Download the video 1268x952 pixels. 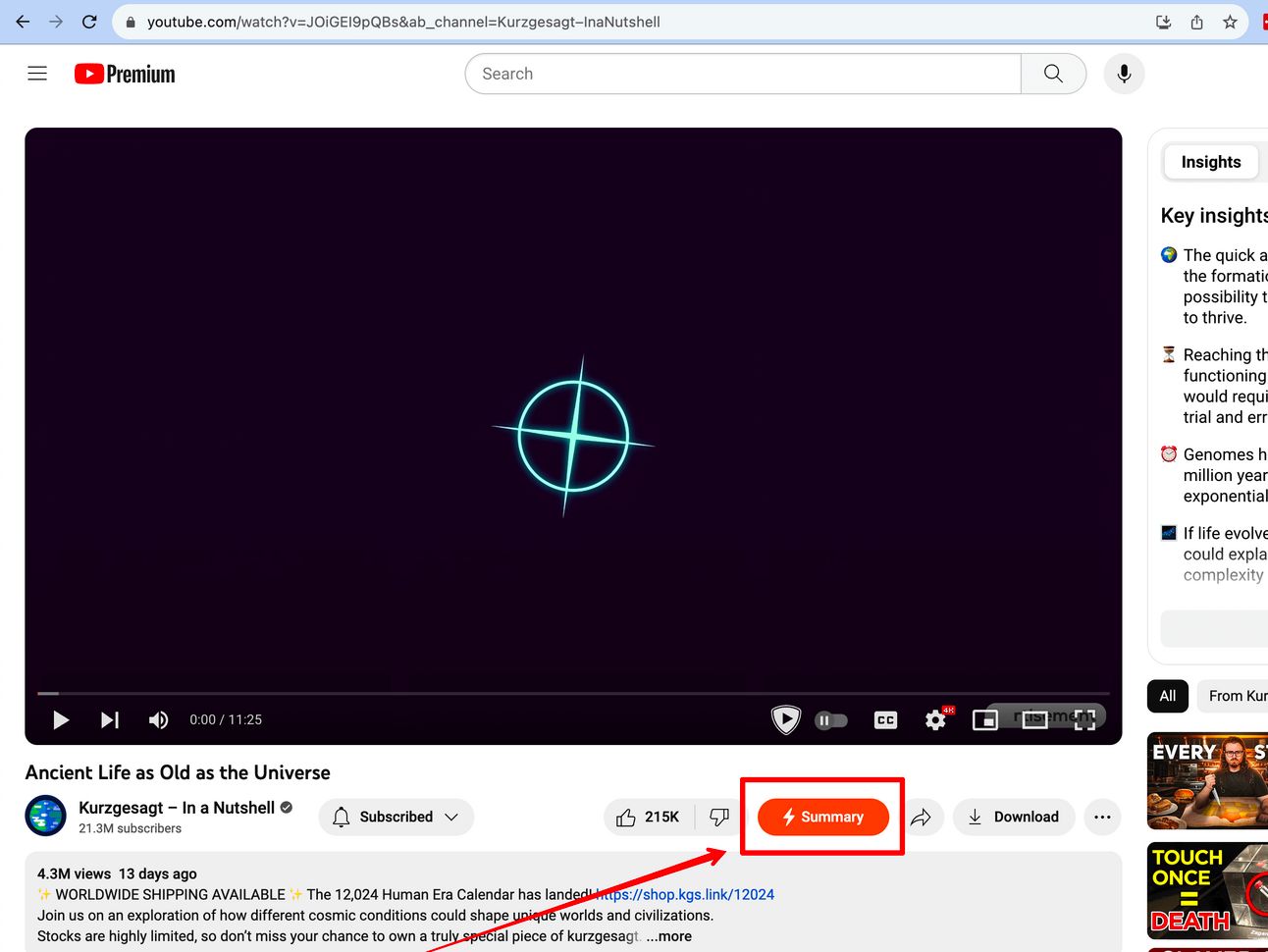(1014, 817)
